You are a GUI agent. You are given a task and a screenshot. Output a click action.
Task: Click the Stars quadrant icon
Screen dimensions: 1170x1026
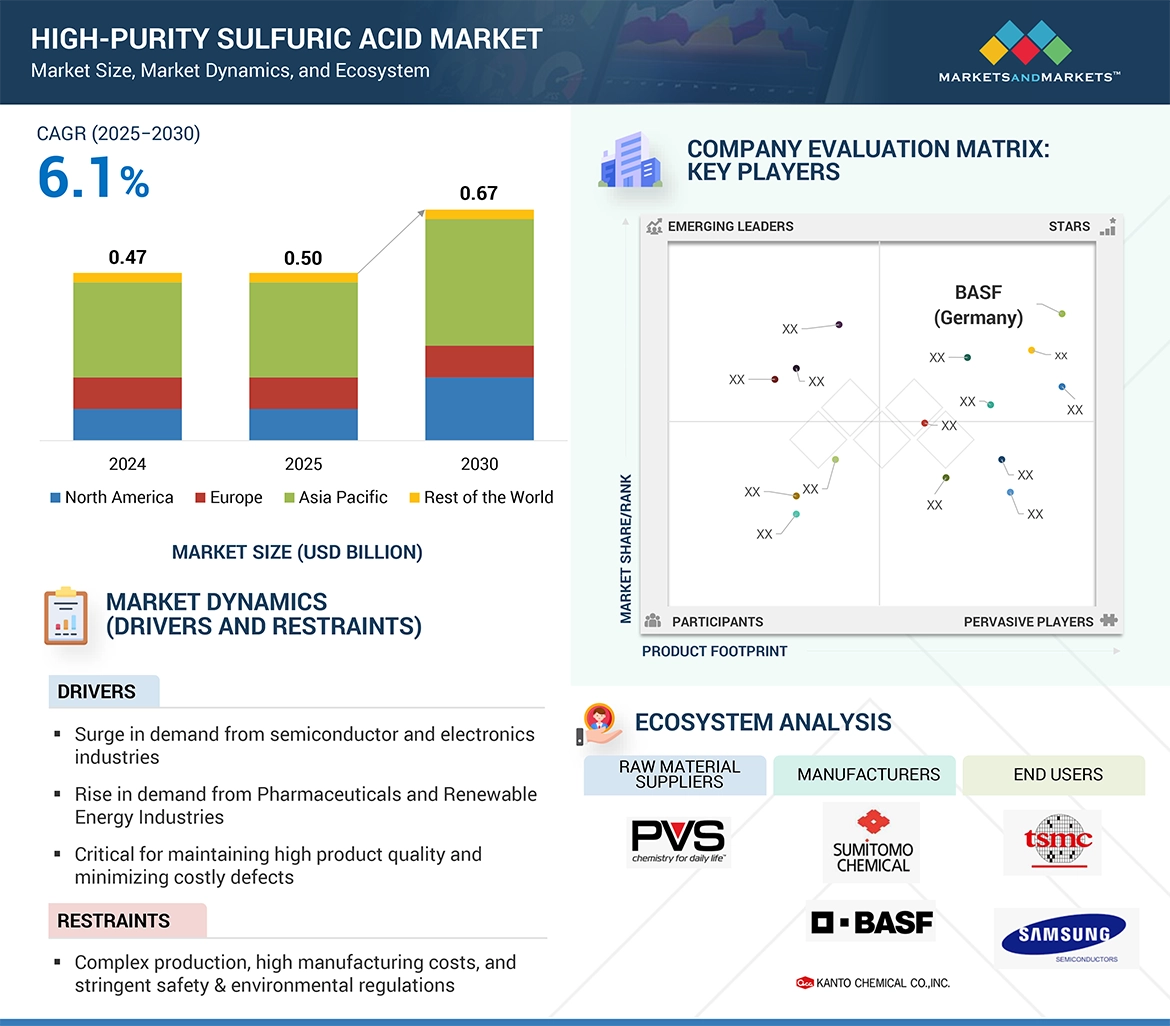1107,227
